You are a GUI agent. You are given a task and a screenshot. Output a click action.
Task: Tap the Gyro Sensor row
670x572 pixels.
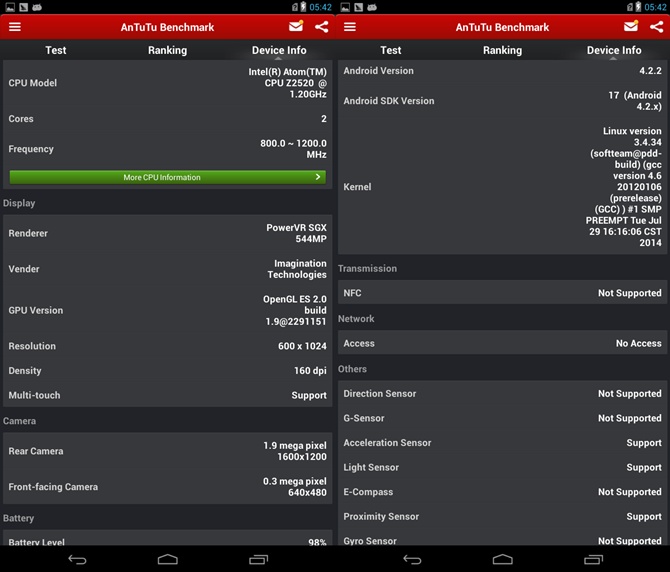coord(502,539)
